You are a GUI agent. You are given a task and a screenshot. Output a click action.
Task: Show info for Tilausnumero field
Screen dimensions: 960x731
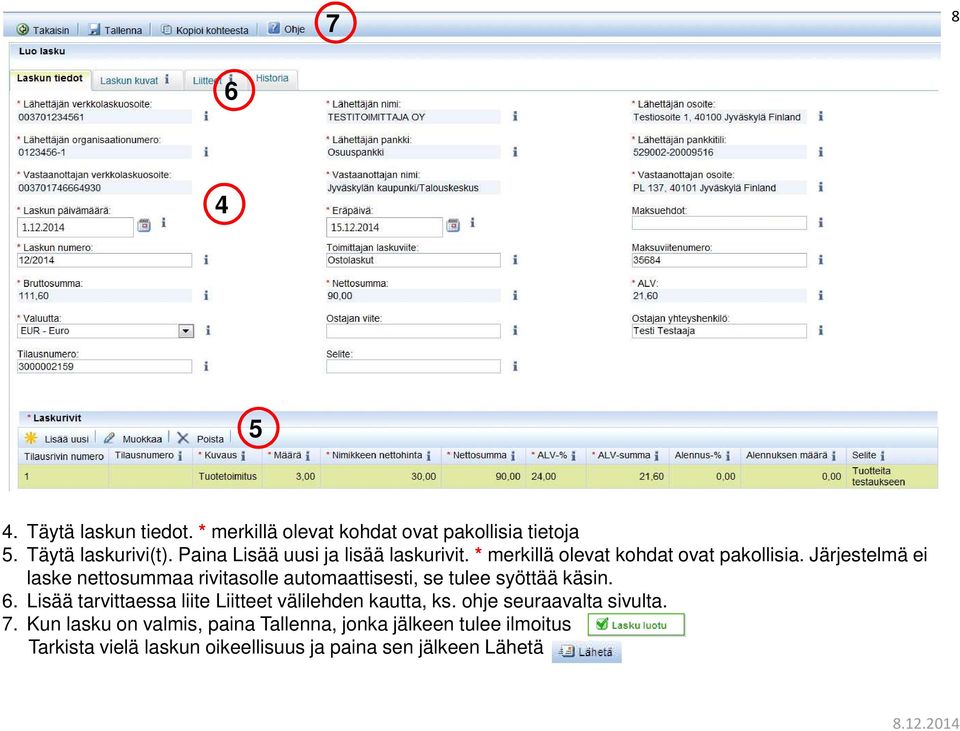pyautogui.click(x=206, y=366)
